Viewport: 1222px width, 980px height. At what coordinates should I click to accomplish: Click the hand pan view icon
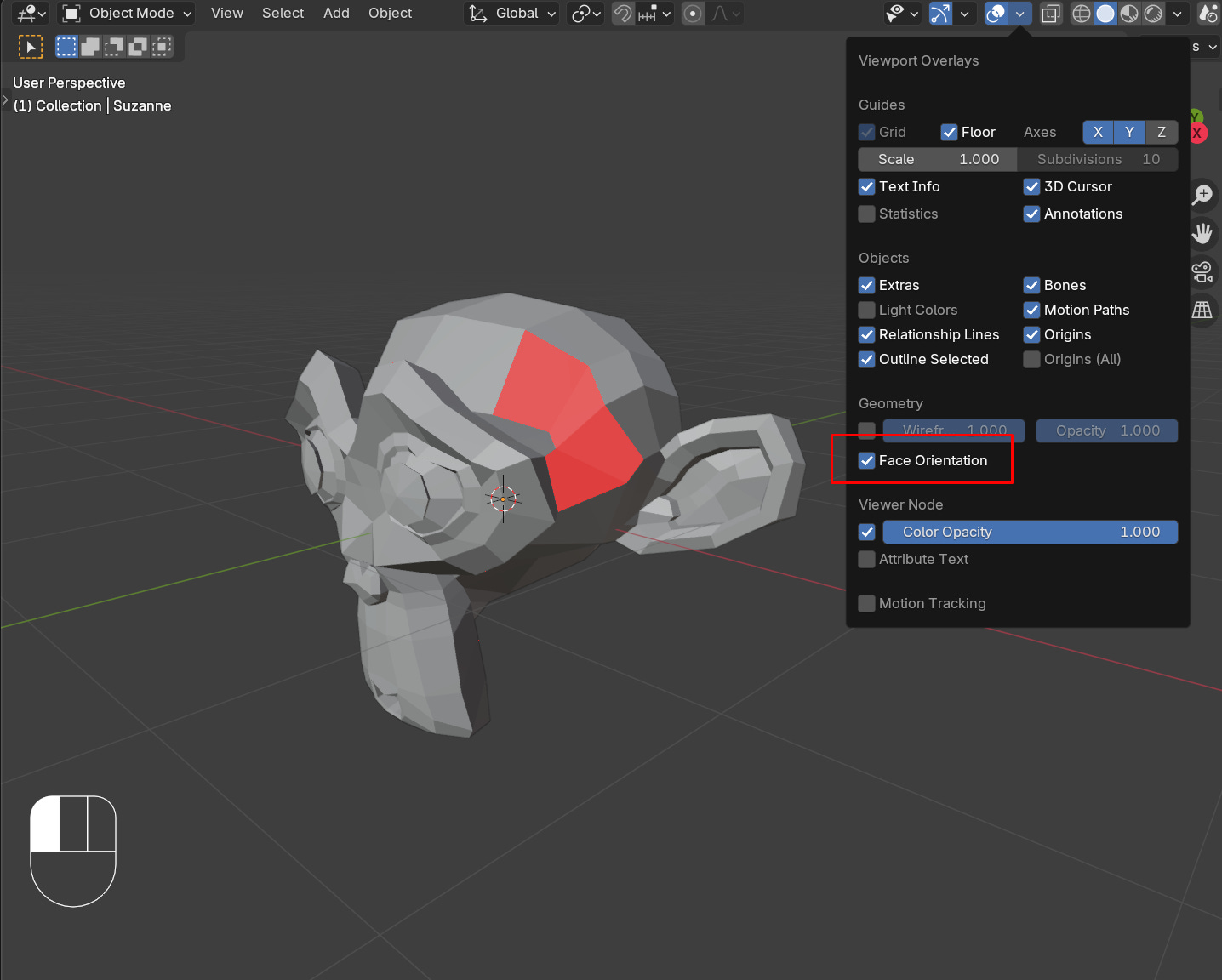click(x=1202, y=233)
